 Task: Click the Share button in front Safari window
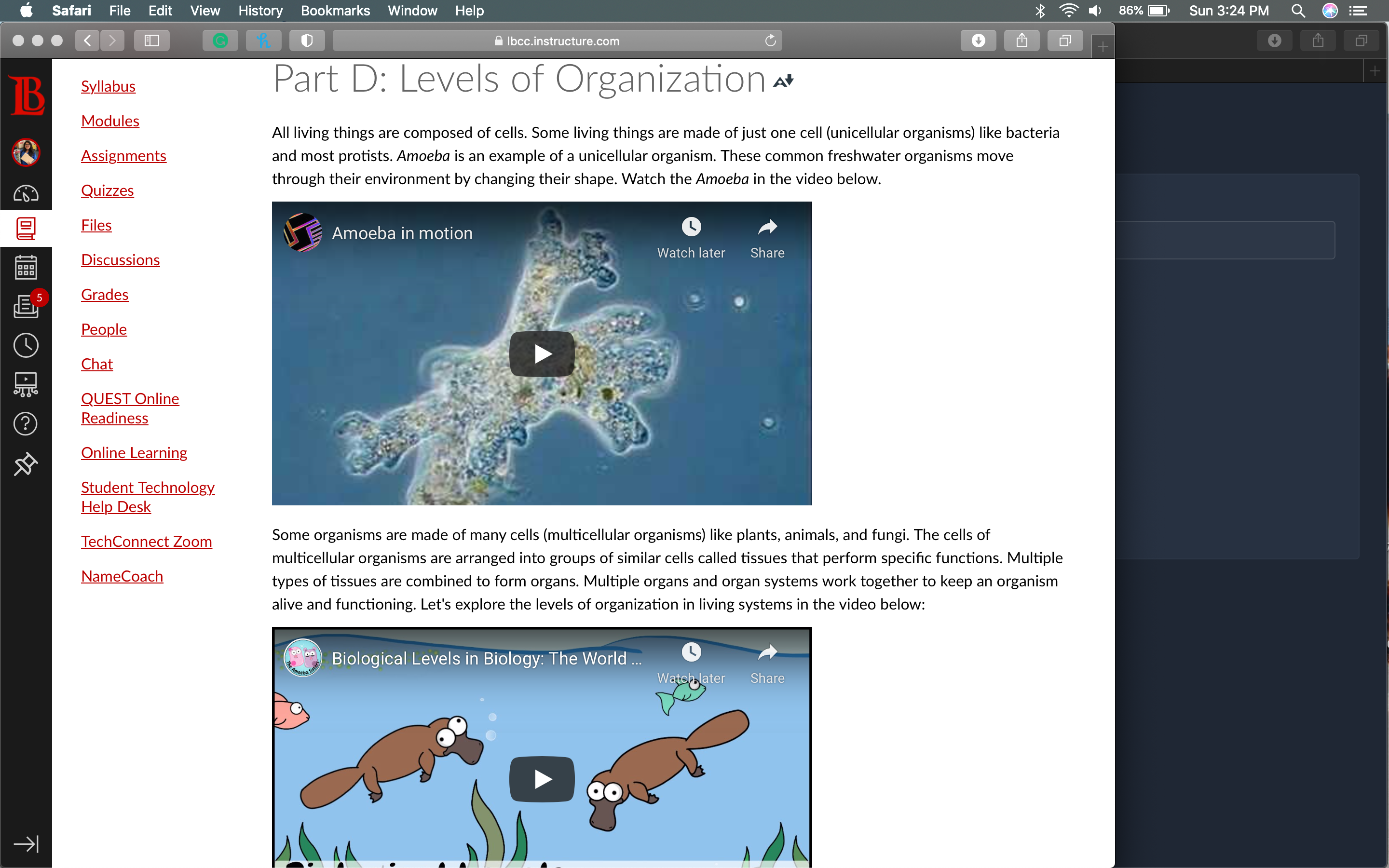tap(1021, 41)
